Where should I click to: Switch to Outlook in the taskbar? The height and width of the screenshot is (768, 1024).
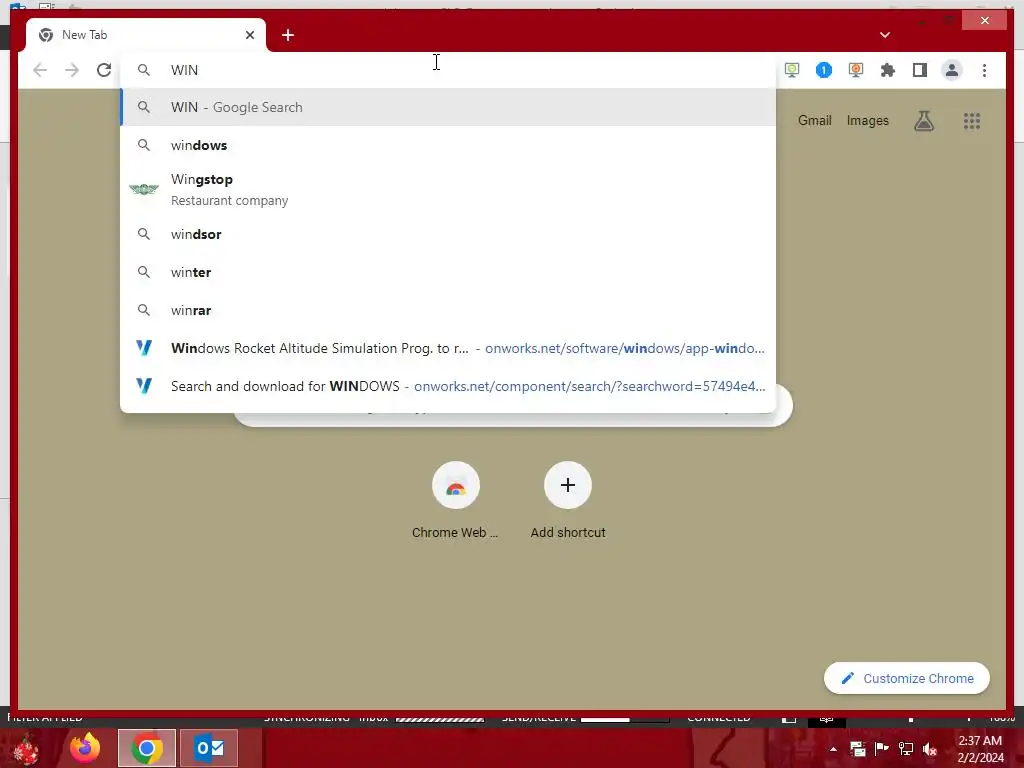209,748
